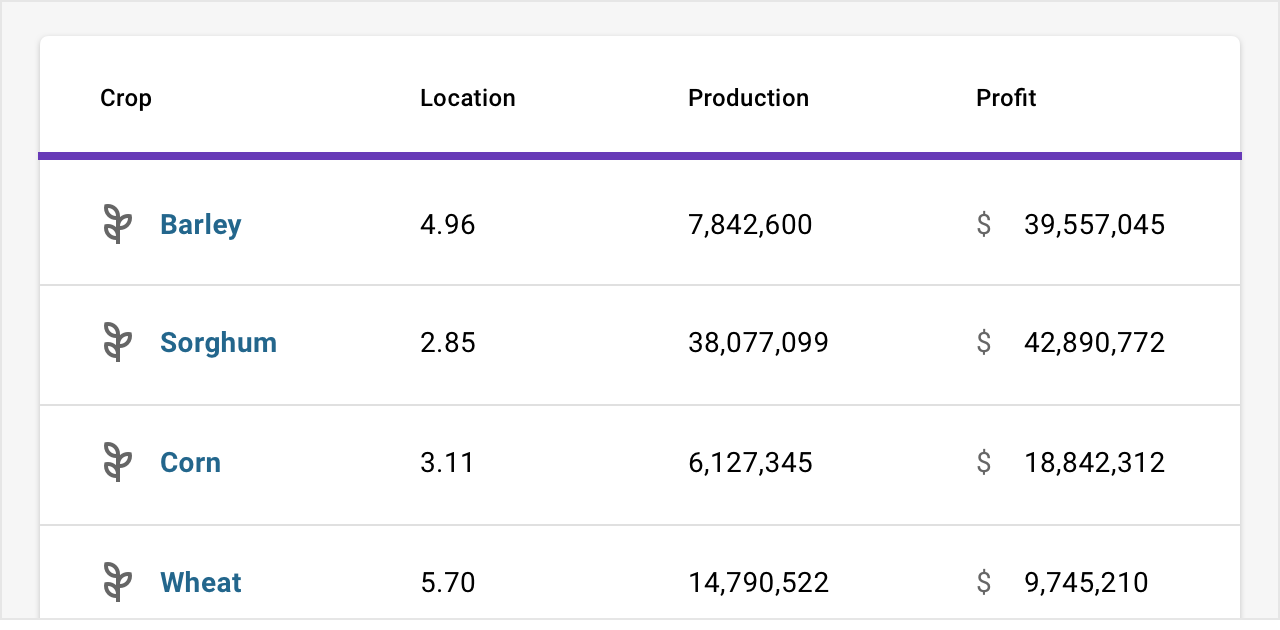This screenshot has height=630, width=1280.
Task: Click the plant icon beside Wheat
Action: [x=118, y=582]
